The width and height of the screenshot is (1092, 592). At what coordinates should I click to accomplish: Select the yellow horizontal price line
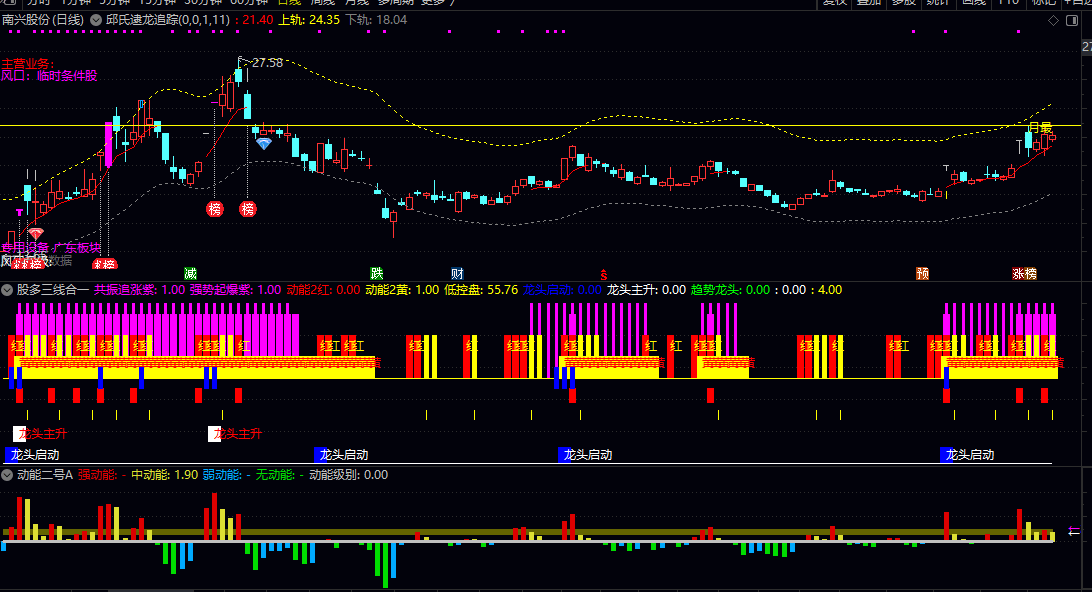pyautogui.click(x=540, y=125)
